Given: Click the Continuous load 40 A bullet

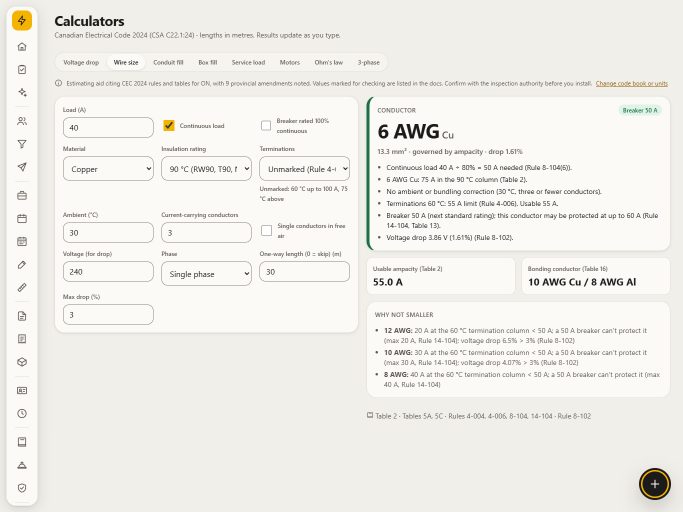Looking at the screenshot, I should [479, 167].
